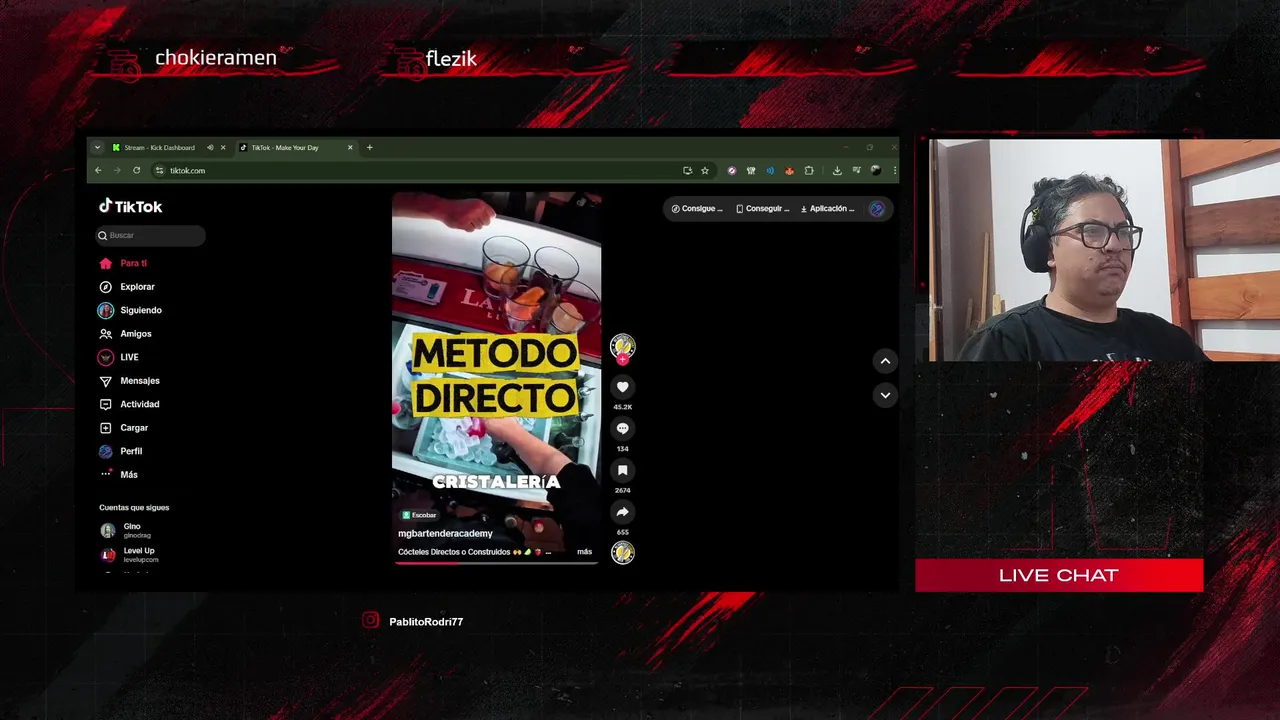Mute the Kick Dashboard tab audio
The width and height of the screenshot is (1280, 720).
point(210,148)
